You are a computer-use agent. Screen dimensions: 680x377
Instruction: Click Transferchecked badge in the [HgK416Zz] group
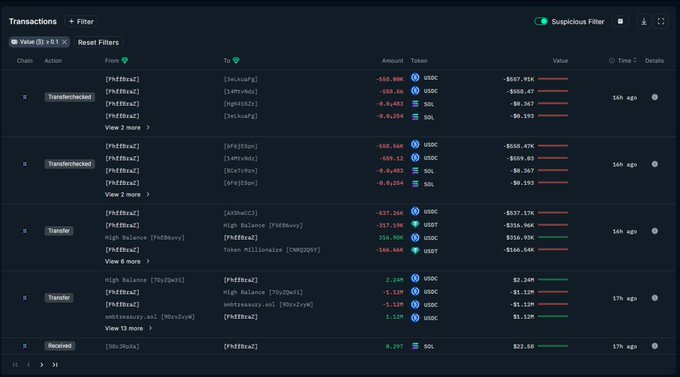pyautogui.click(x=69, y=97)
